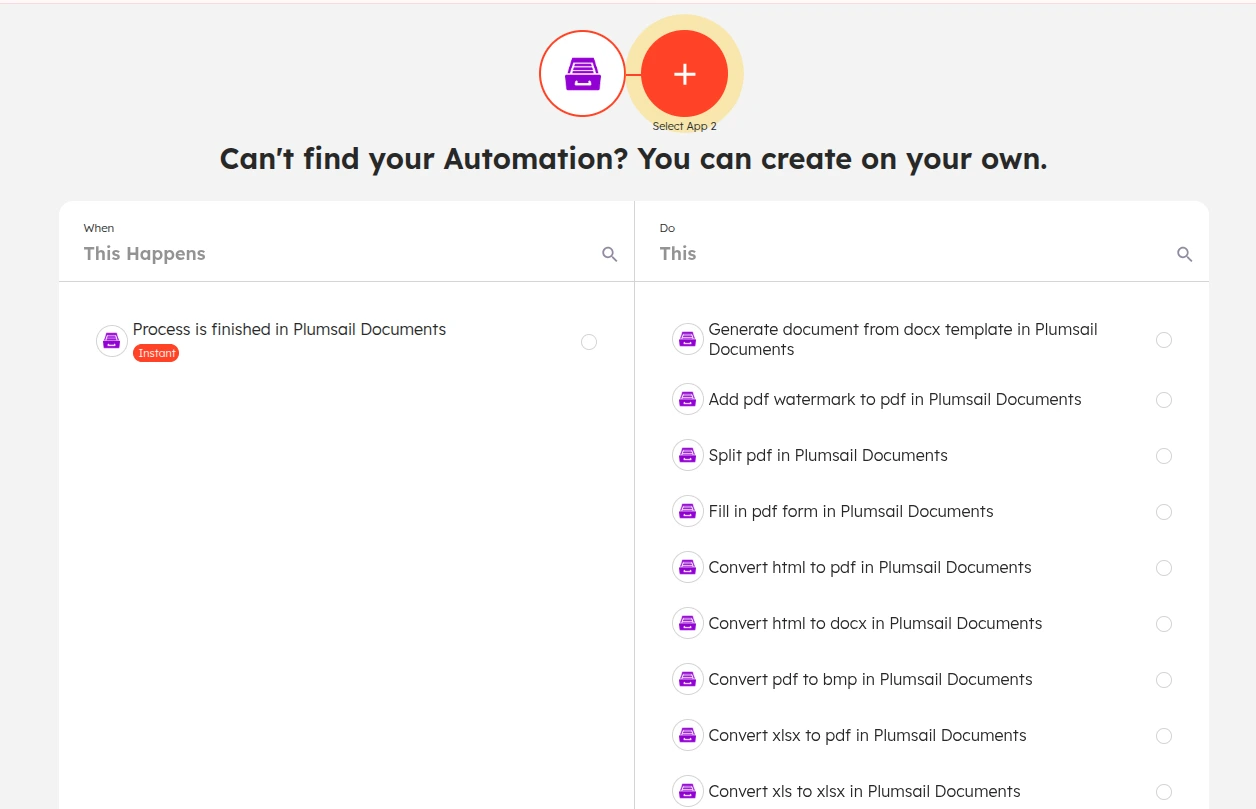This screenshot has height=809, width=1256.
Task: Click the red plus Select App 2 button
Action: pos(685,74)
